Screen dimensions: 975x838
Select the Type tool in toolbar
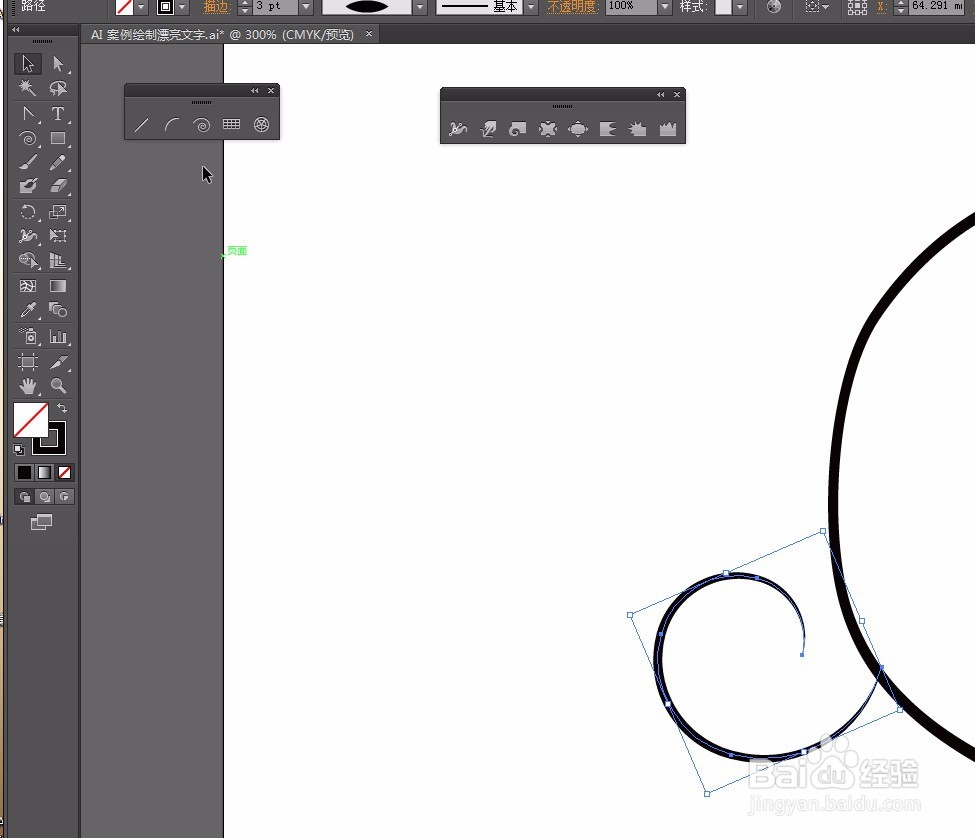58,114
